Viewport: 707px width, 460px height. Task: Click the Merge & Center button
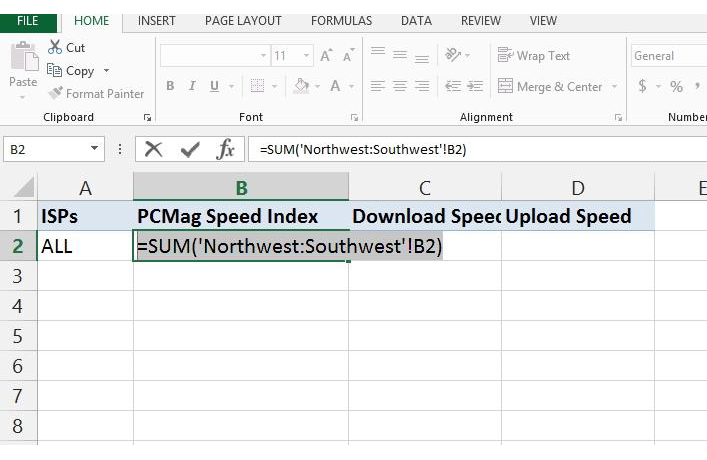tap(550, 87)
